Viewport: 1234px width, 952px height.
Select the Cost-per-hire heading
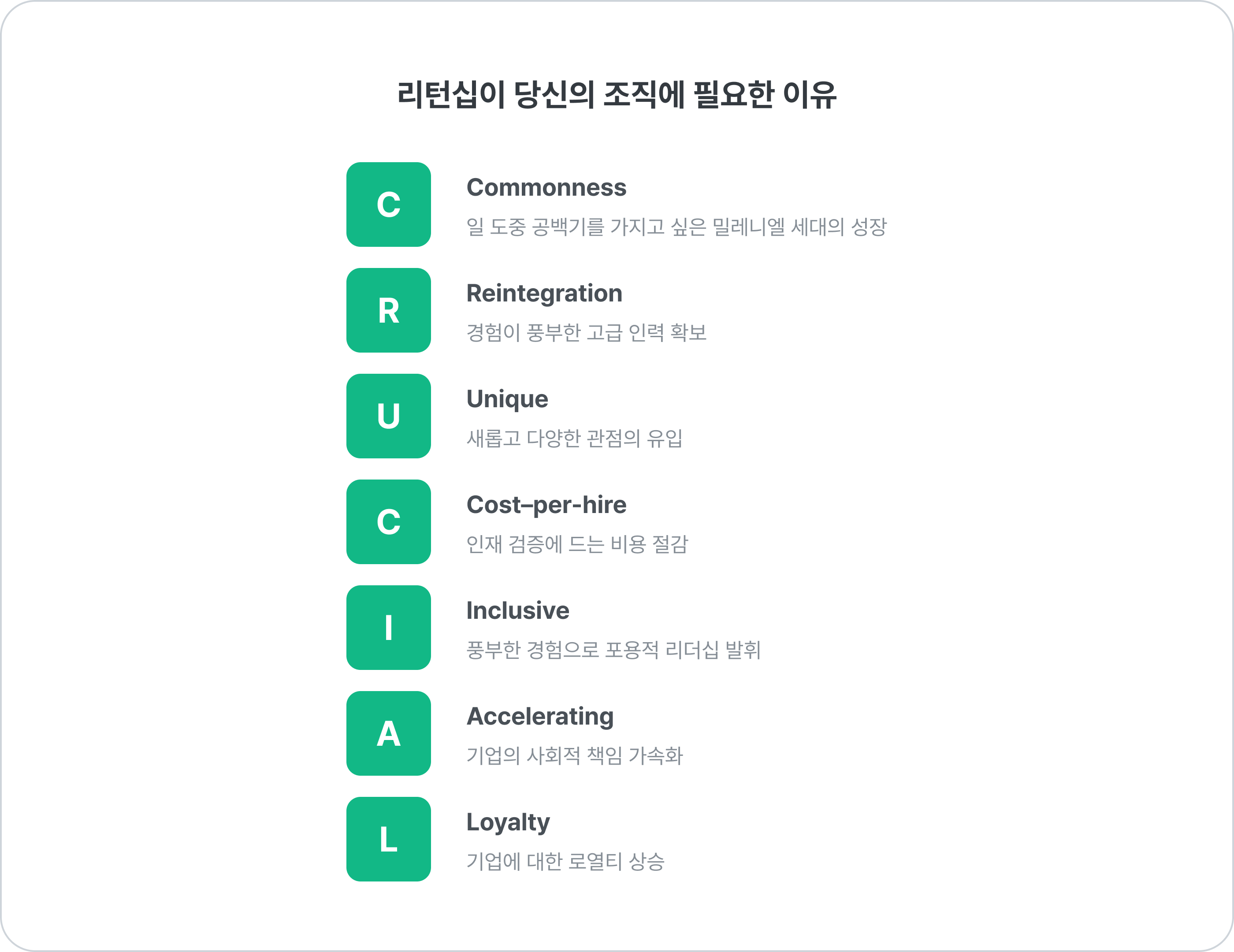point(546,505)
